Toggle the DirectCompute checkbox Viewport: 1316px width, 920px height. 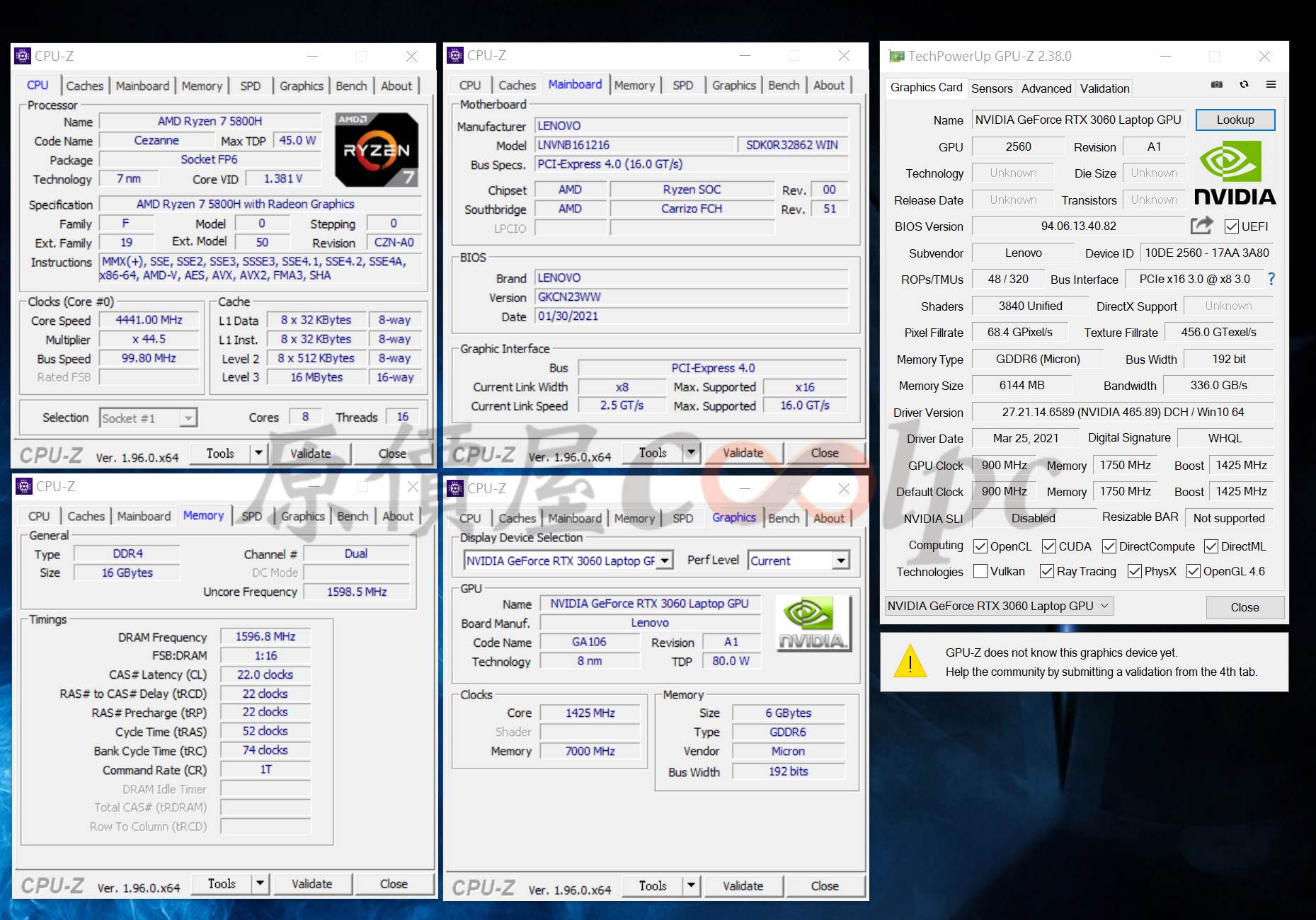1109,546
